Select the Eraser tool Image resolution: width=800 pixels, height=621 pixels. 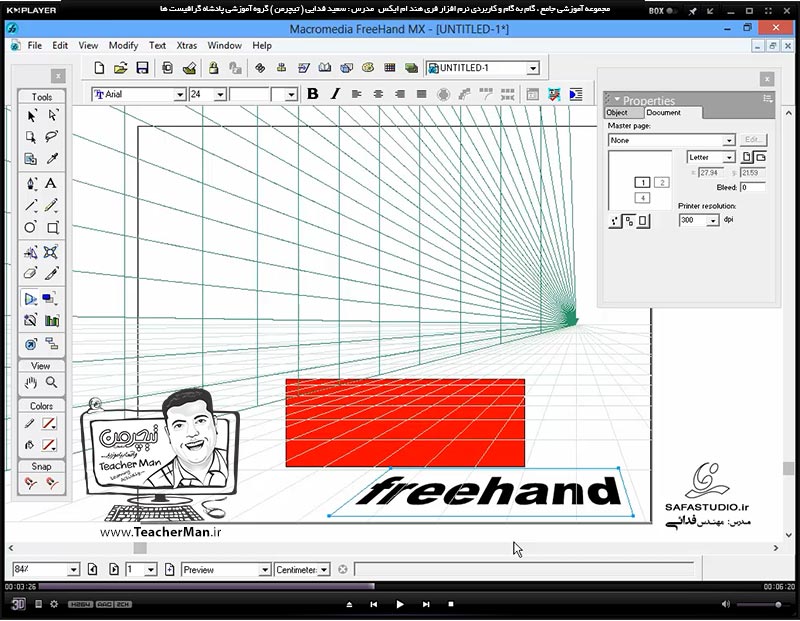(x=30, y=274)
